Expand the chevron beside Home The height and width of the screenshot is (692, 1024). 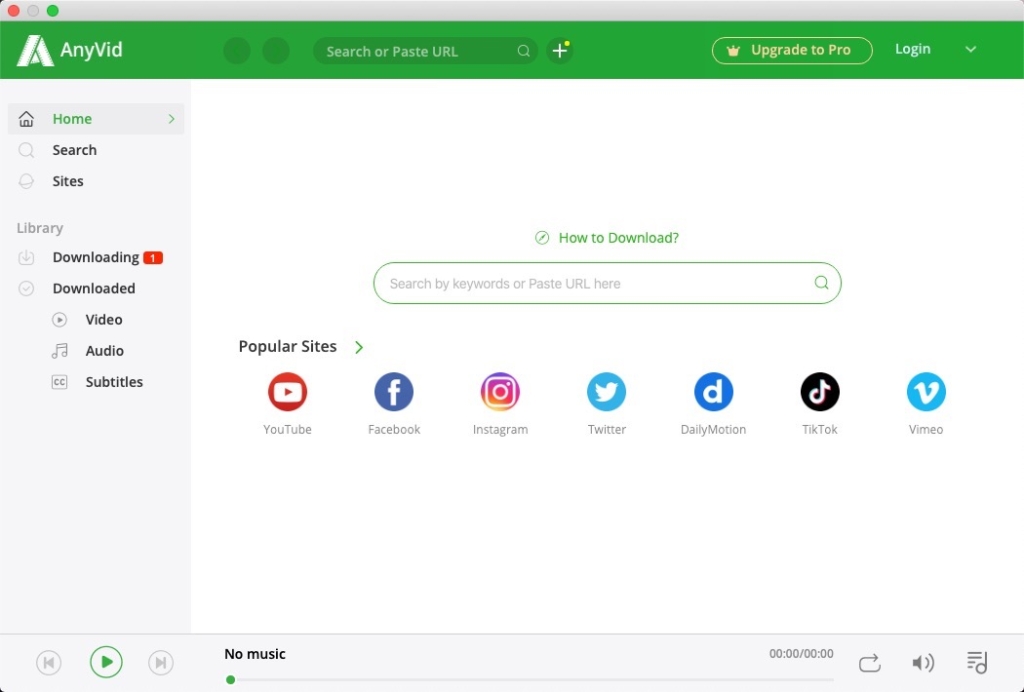171,119
